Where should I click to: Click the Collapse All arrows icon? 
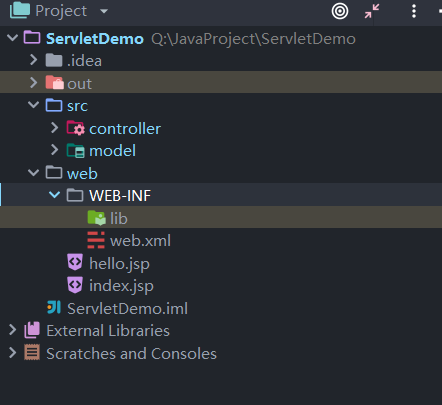tap(372, 11)
